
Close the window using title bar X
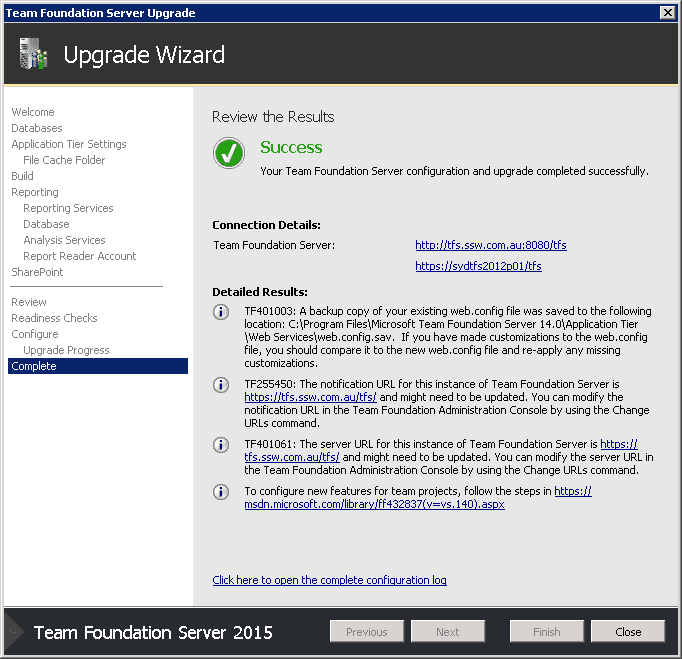[x=667, y=13]
